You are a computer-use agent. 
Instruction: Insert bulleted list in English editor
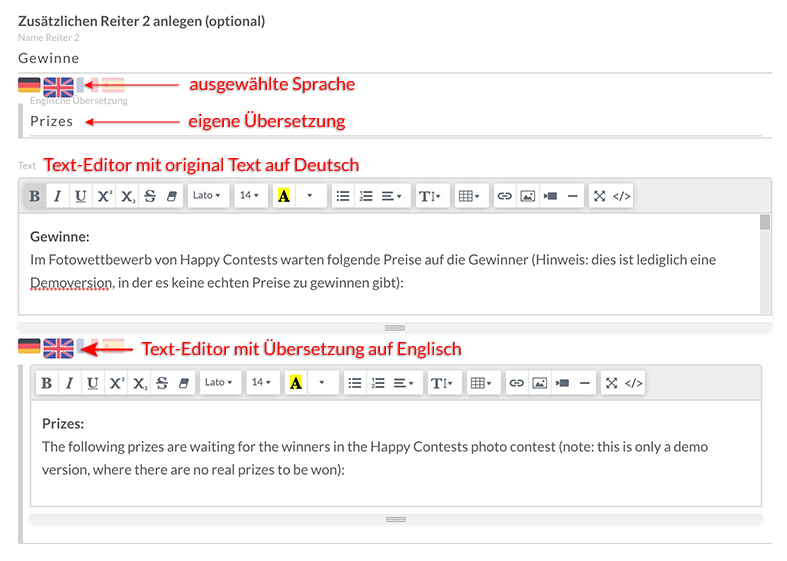(x=355, y=383)
